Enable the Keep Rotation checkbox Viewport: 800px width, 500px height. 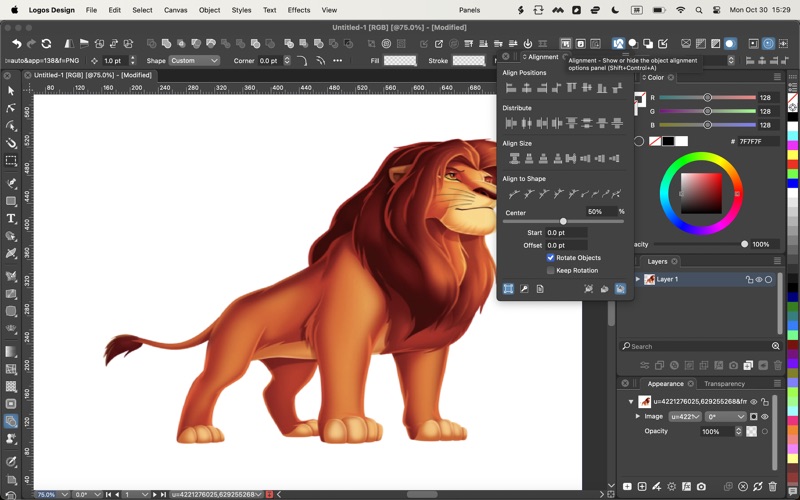[x=551, y=270]
